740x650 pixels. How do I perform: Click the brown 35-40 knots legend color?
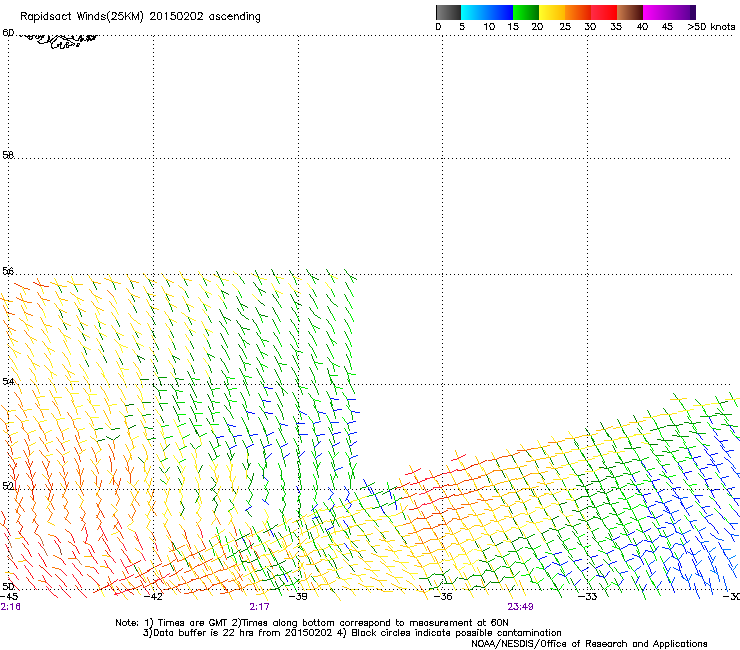point(630,12)
